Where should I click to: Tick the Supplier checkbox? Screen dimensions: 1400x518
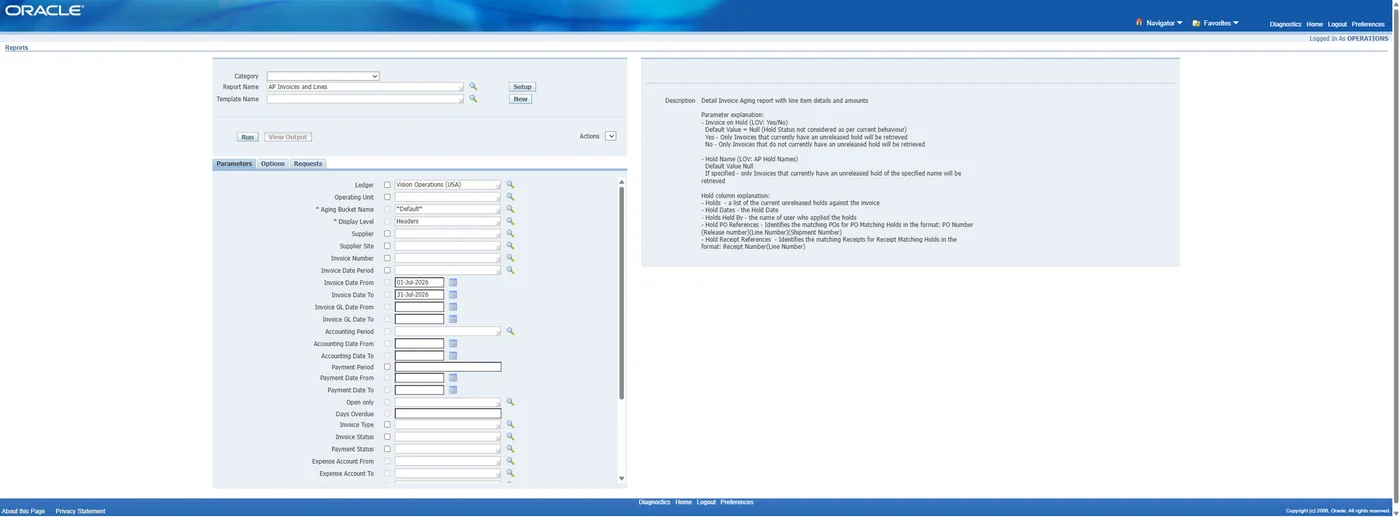click(387, 234)
